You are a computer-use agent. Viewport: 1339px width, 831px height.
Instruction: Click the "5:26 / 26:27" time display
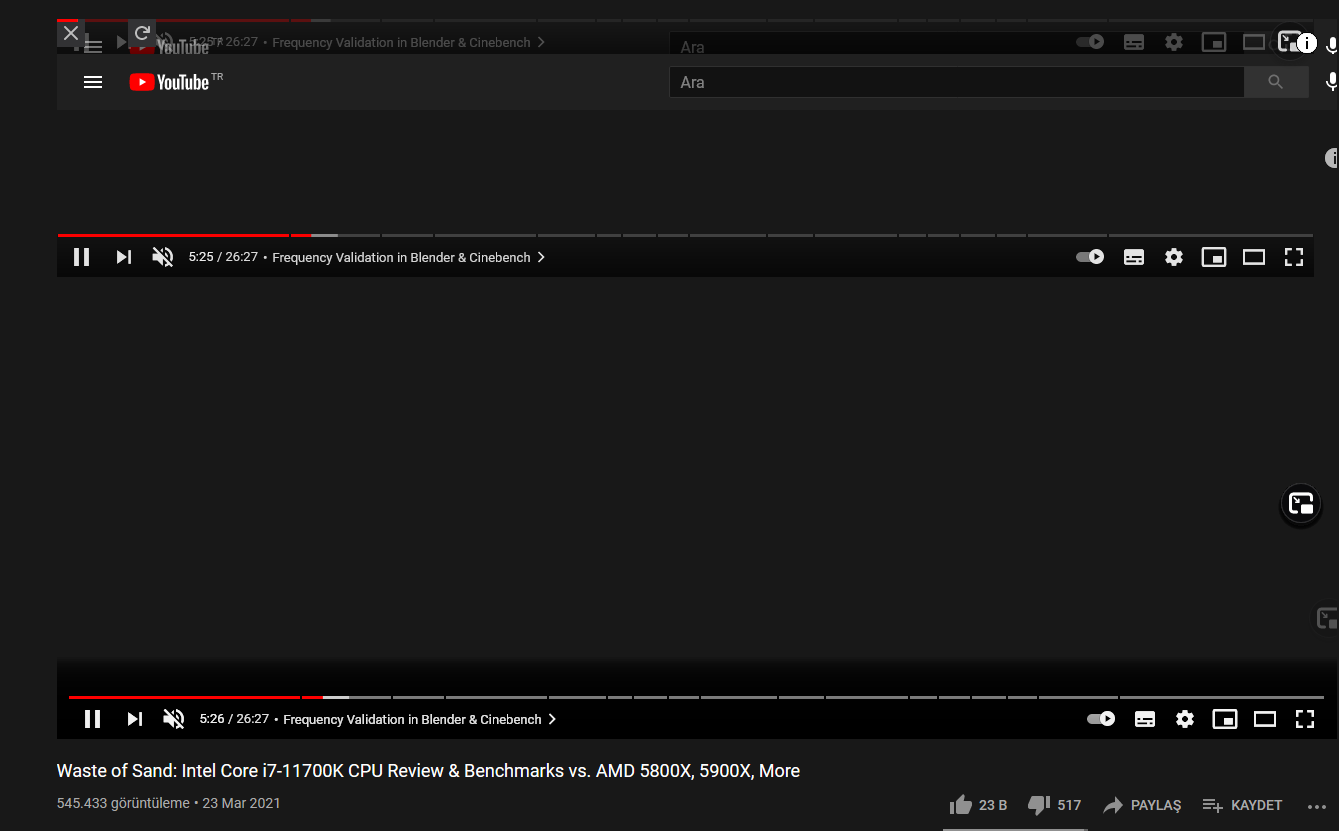[x=234, y=719]
